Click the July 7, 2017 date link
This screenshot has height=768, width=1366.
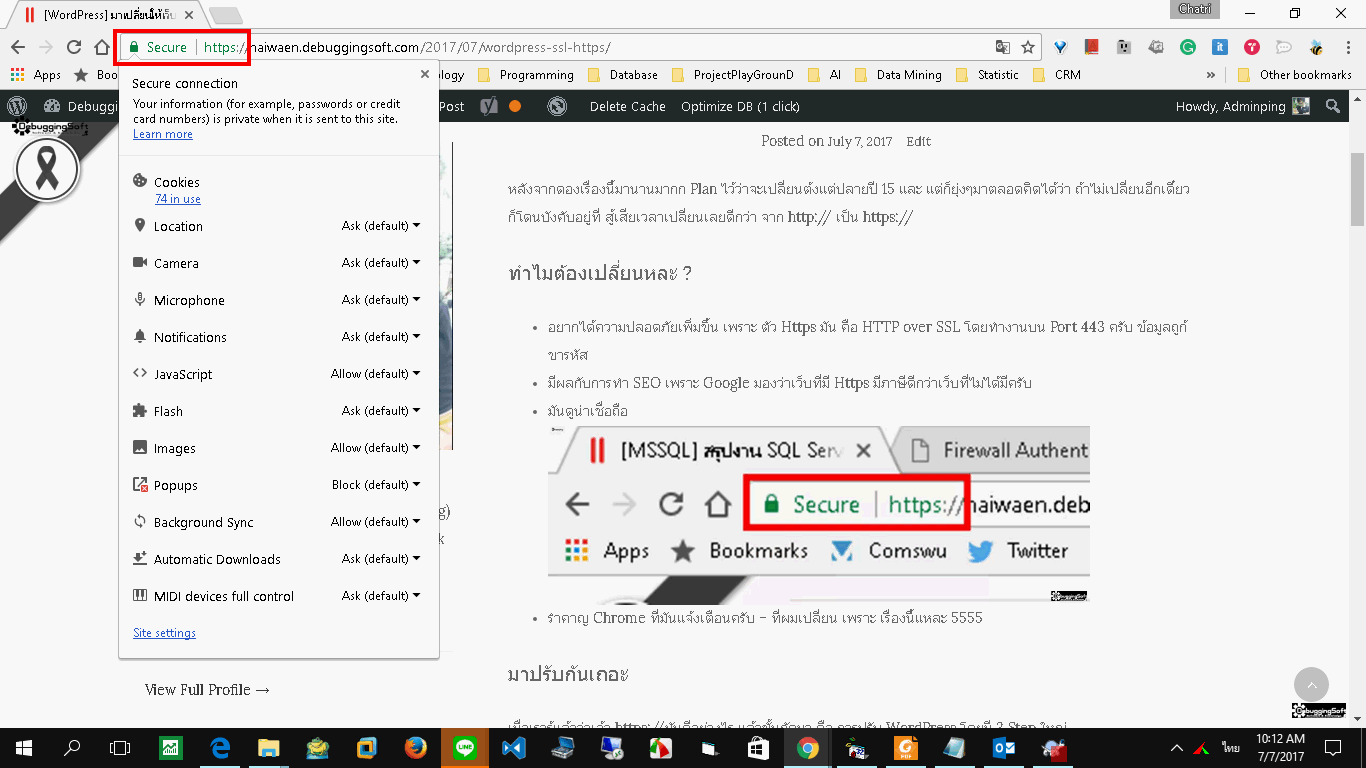point(859,142)
